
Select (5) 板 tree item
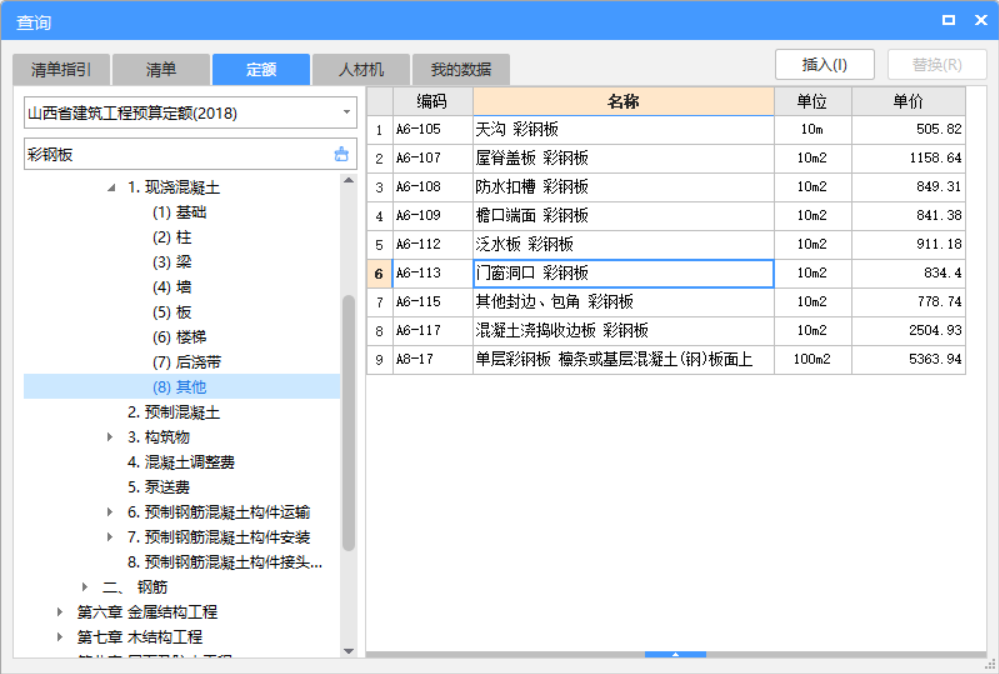(172, 312)
